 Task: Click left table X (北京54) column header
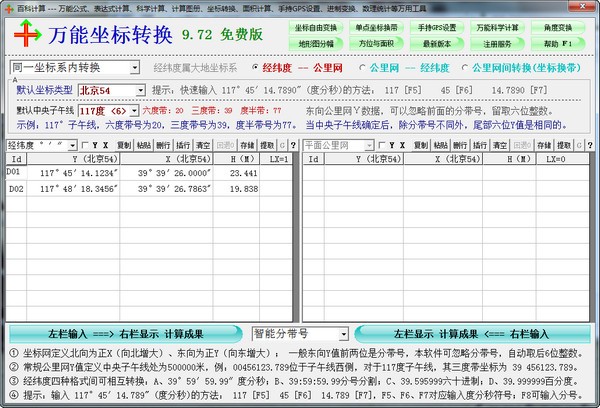point(166,159)
